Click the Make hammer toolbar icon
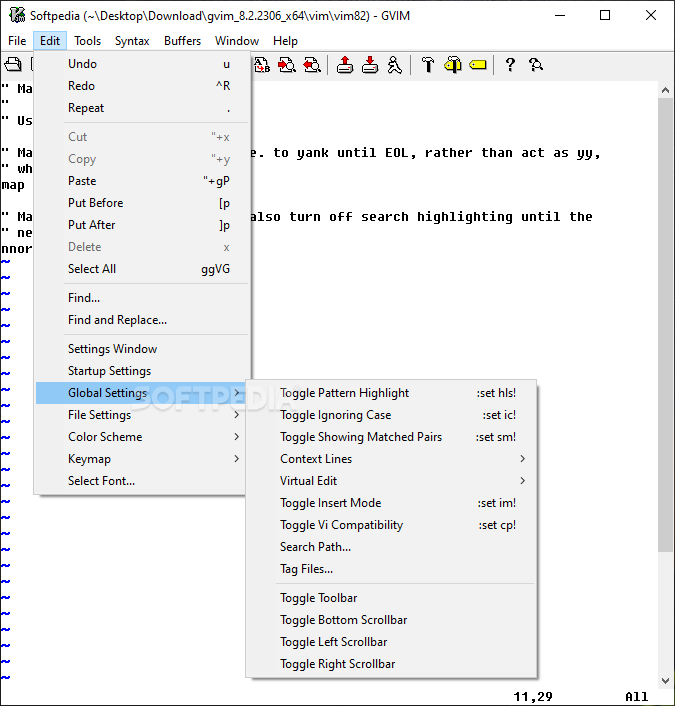The image size is (675, 706). click(x=428, y=65)
